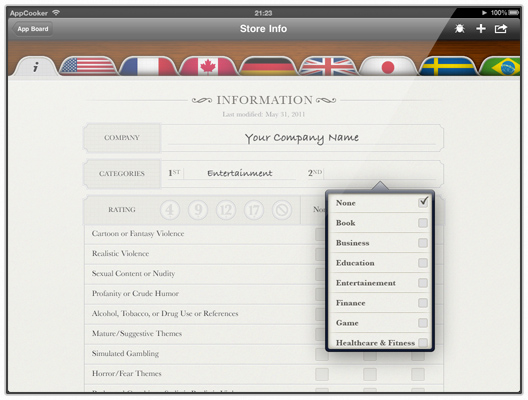Go back to App Board
The width and height of the screenshot is (528, 400).
tap(33, 29)
